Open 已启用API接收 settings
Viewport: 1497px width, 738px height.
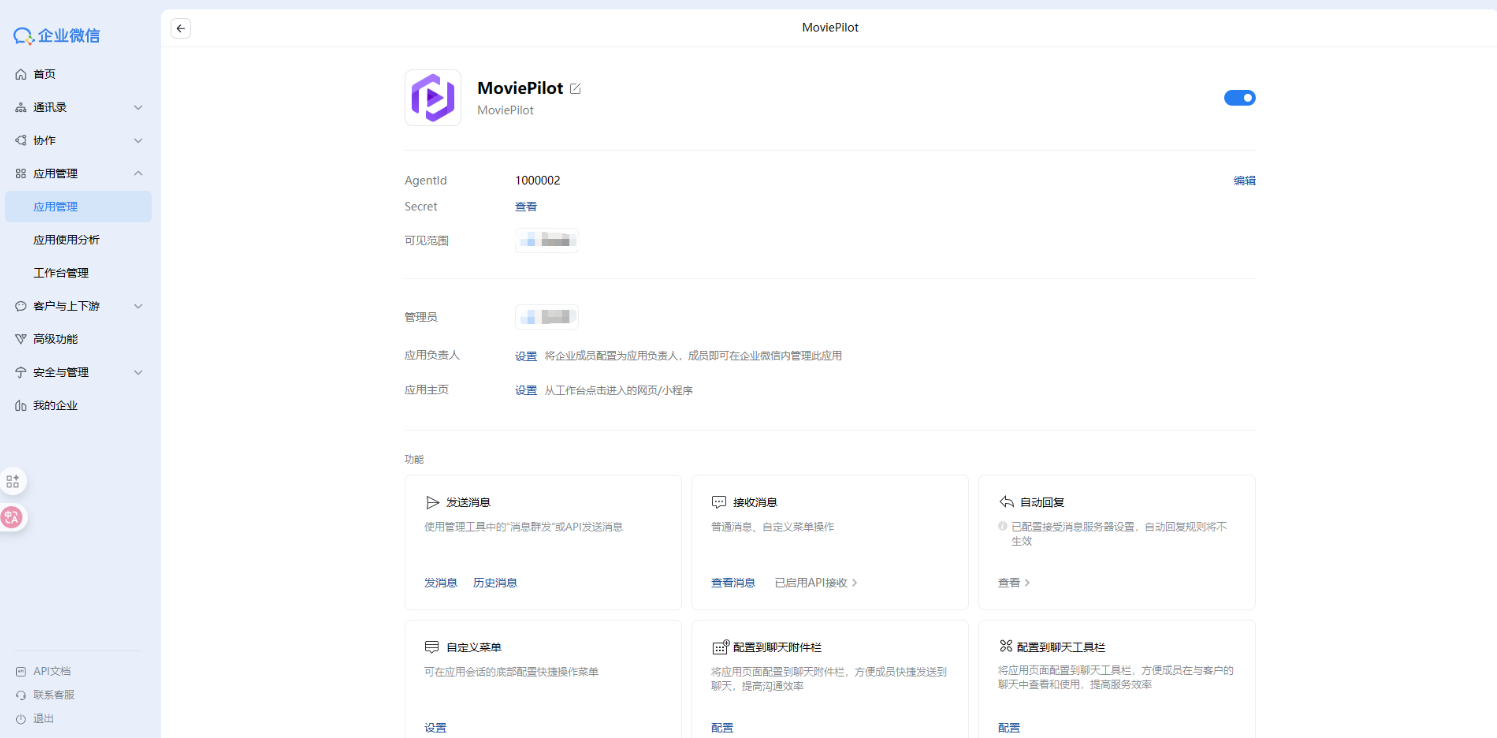pyautogui.click(x=816, y=583)
